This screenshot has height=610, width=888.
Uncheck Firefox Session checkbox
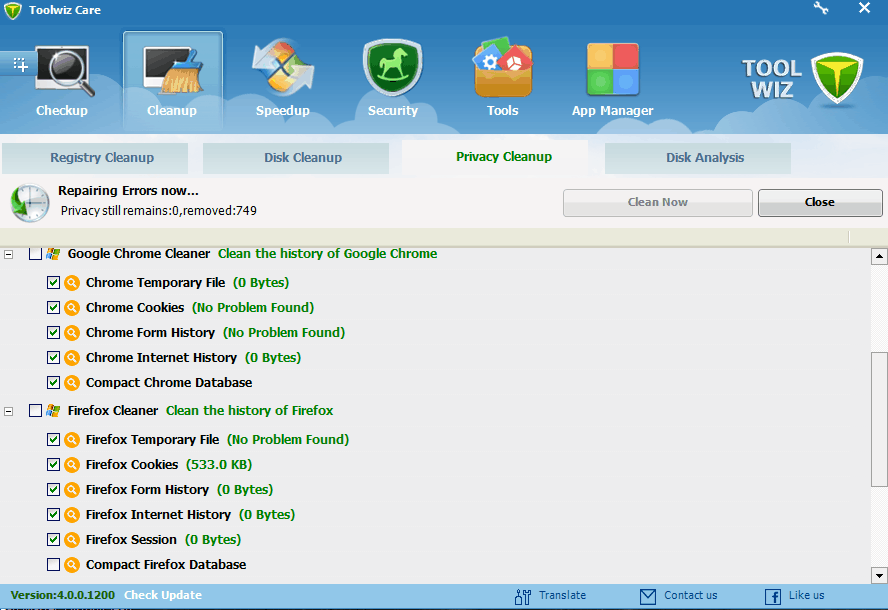pos(53,540)
